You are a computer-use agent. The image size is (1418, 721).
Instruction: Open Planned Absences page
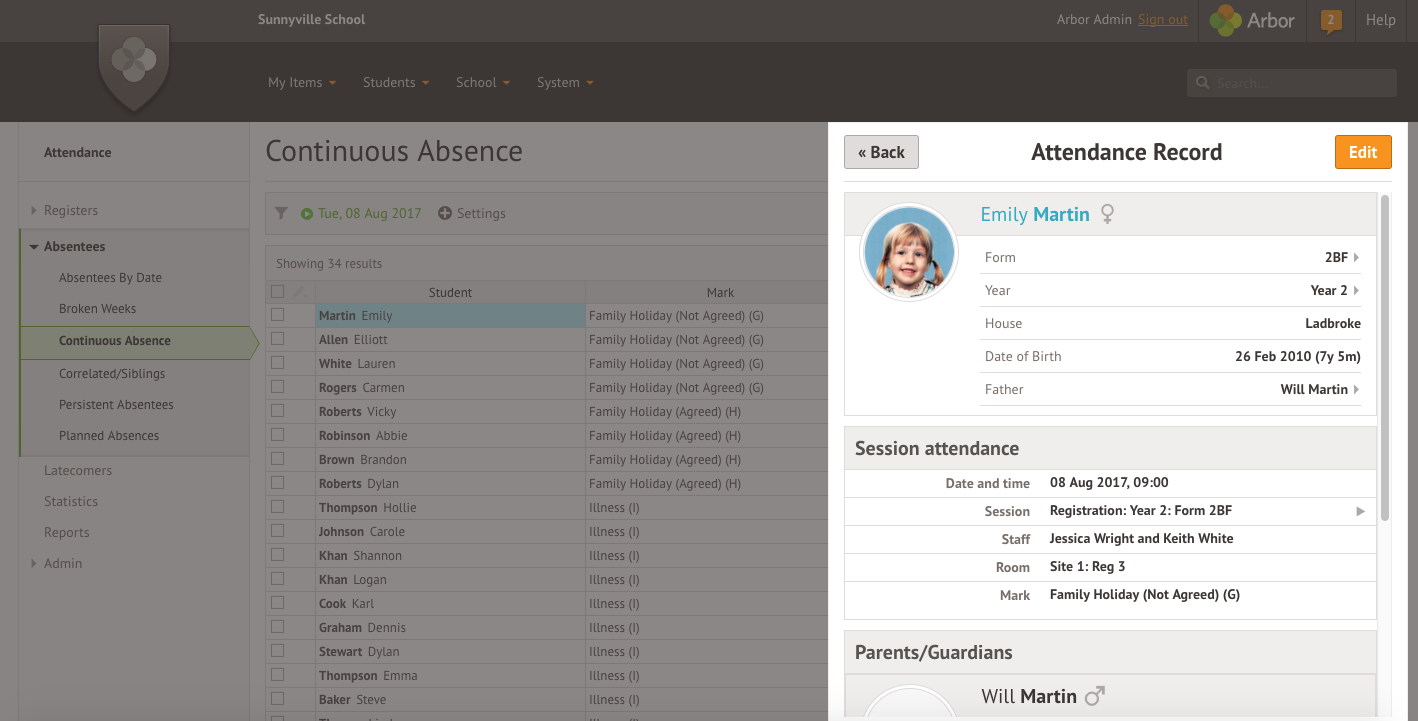tap(109, 435)
